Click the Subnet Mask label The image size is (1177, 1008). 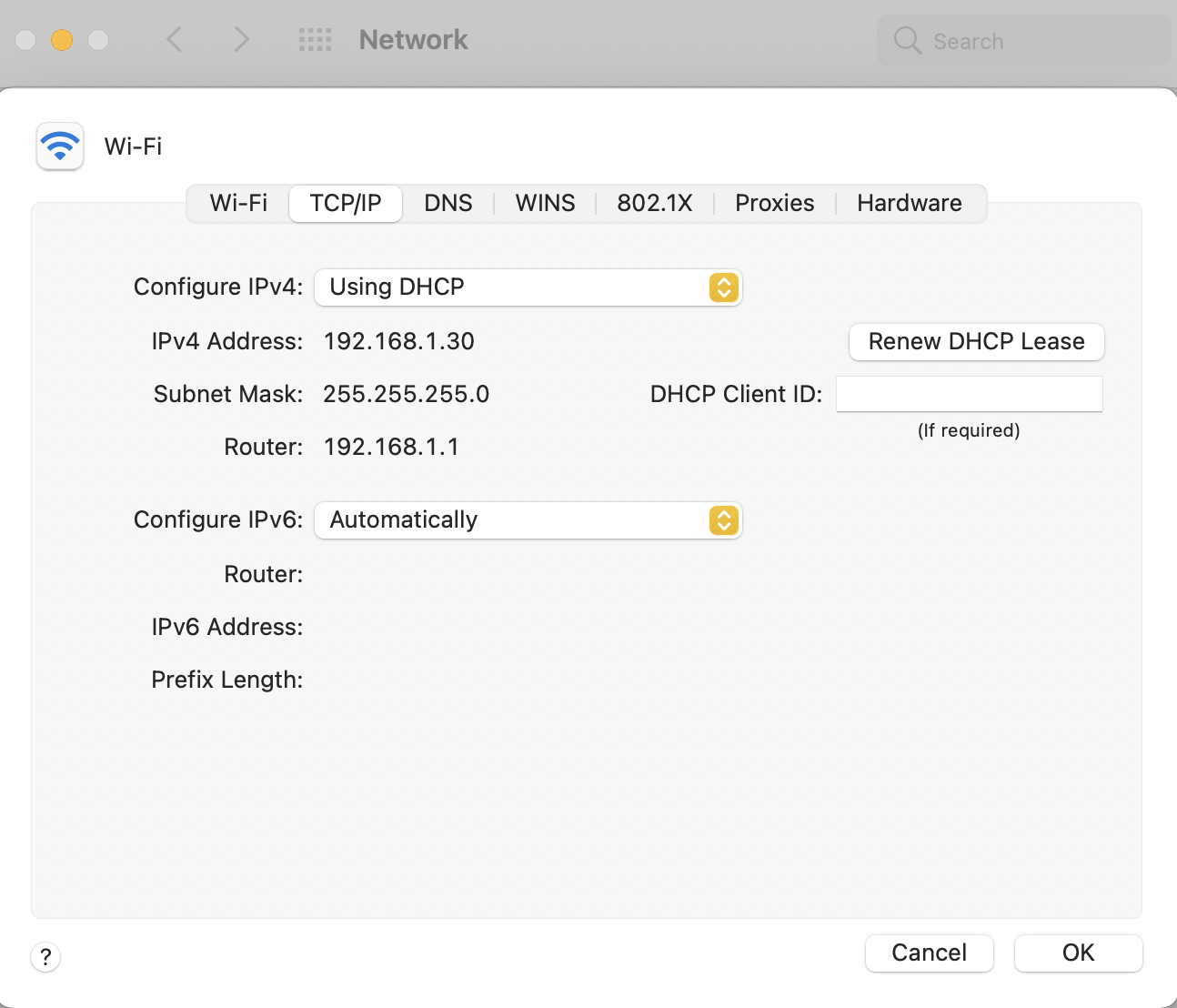228,394
